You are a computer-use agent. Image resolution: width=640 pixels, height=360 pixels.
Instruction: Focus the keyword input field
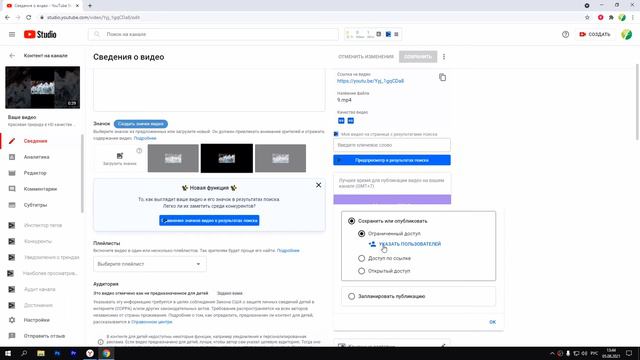392,145
